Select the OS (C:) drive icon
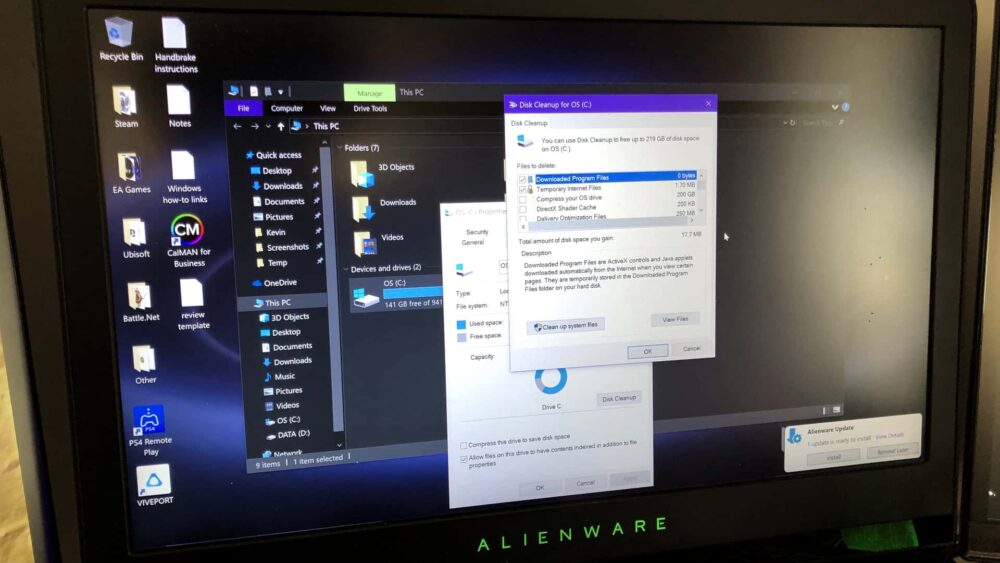The width and height of the screenshot is (1000, 563). 366,296
